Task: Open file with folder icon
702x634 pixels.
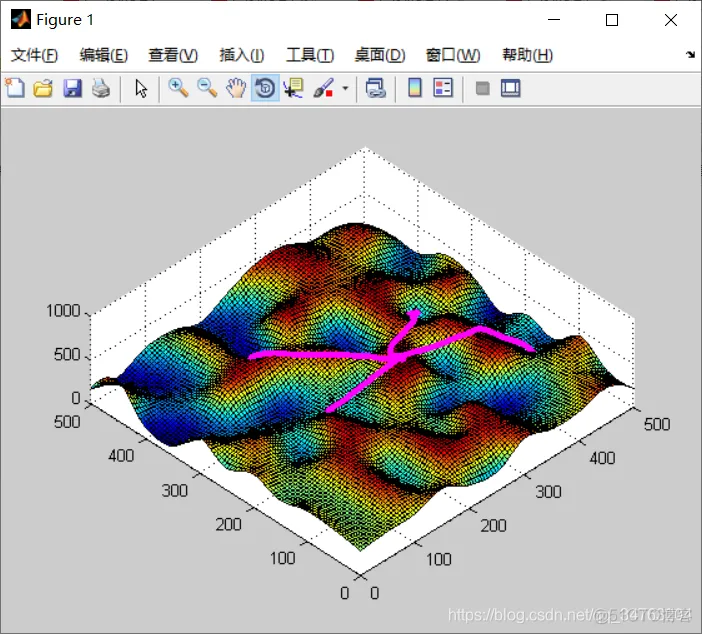Action: coord(43,88)
